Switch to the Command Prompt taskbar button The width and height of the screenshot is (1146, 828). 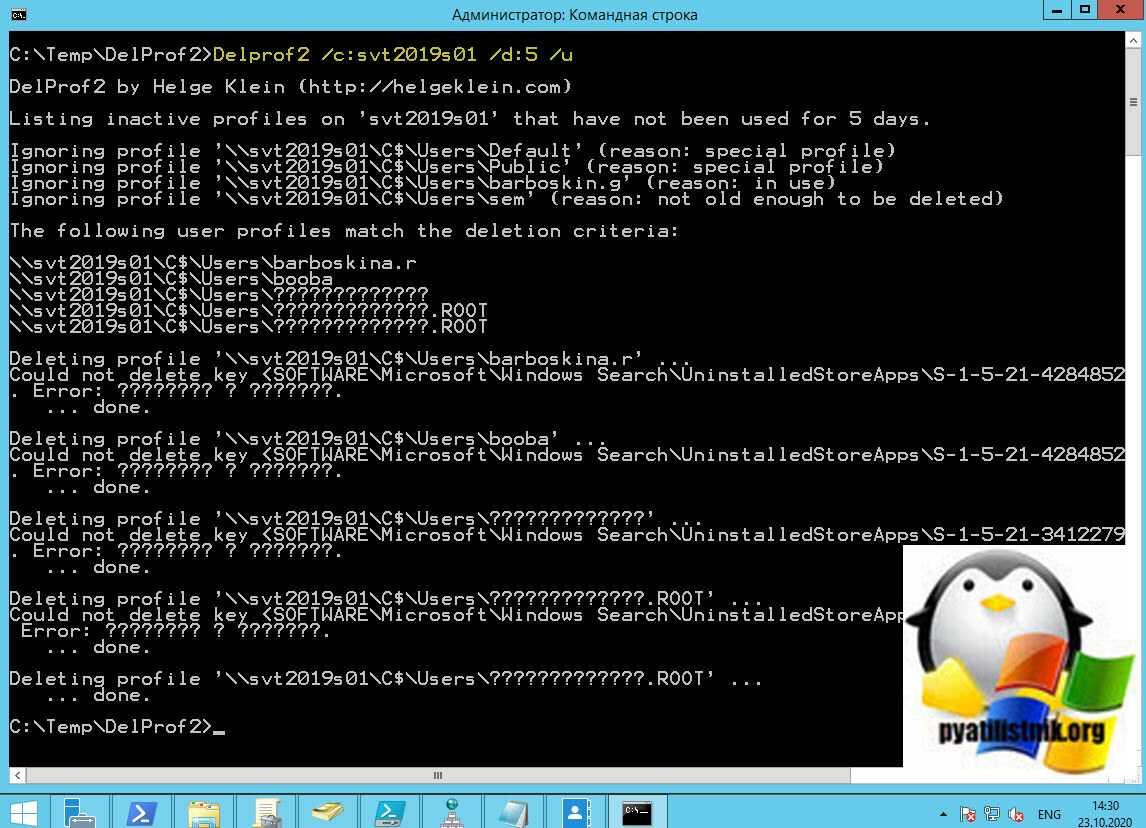click(x=637, y=812)
